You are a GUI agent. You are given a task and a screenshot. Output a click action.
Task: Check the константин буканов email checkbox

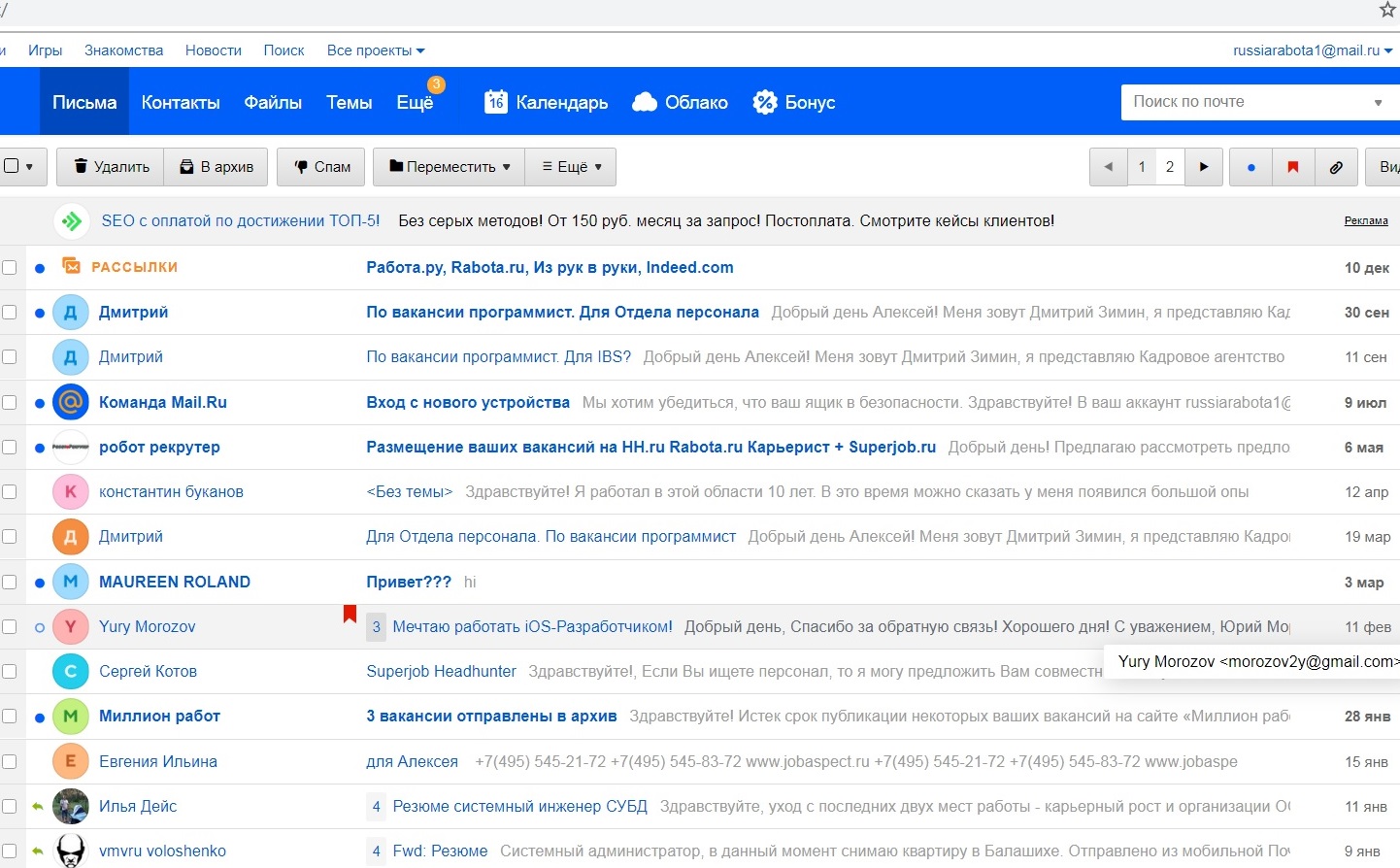(x=10, y=492)
